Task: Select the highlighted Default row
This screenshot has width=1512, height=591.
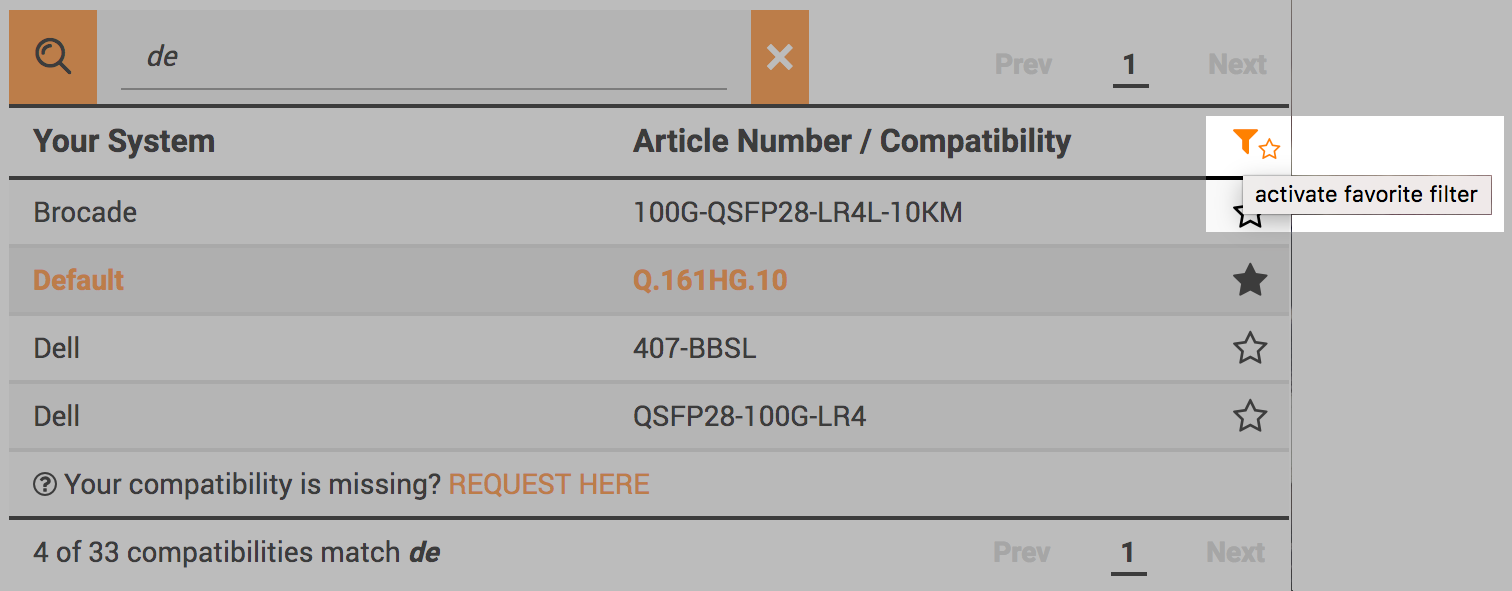Action: [649, 281]
